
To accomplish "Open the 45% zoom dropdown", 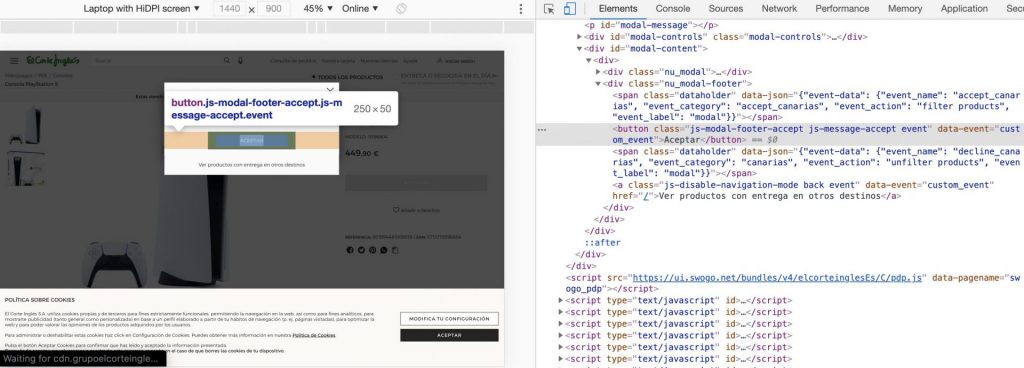I will (x=318, y=8).
